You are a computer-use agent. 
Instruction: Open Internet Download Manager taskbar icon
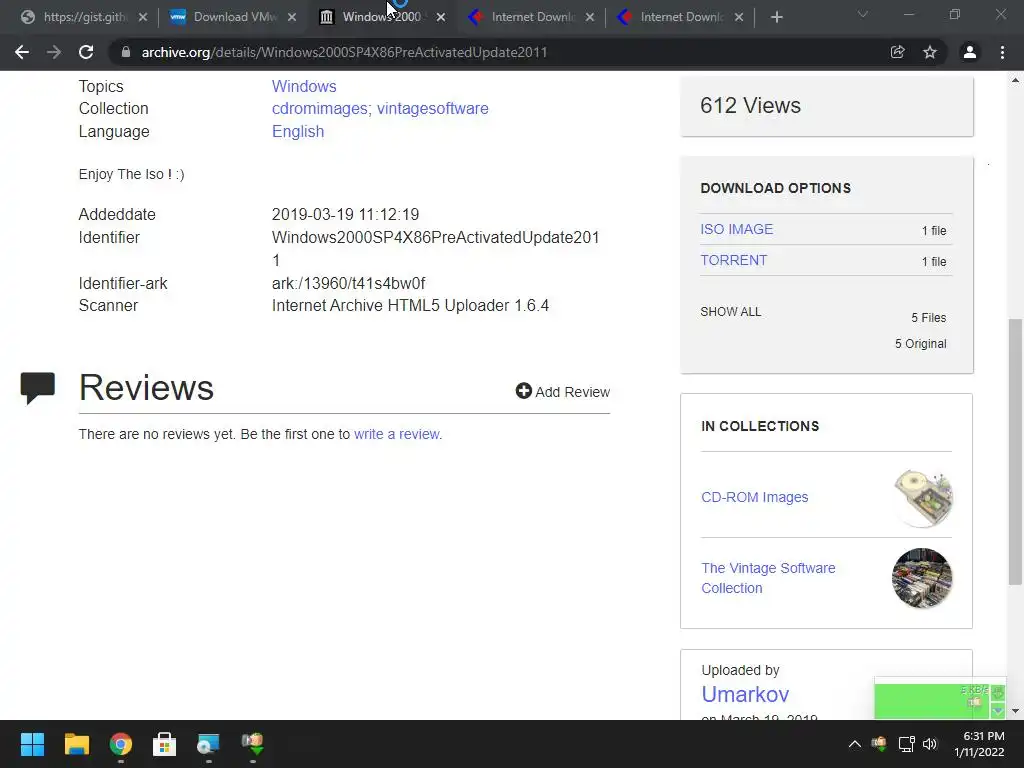(252, 744)
